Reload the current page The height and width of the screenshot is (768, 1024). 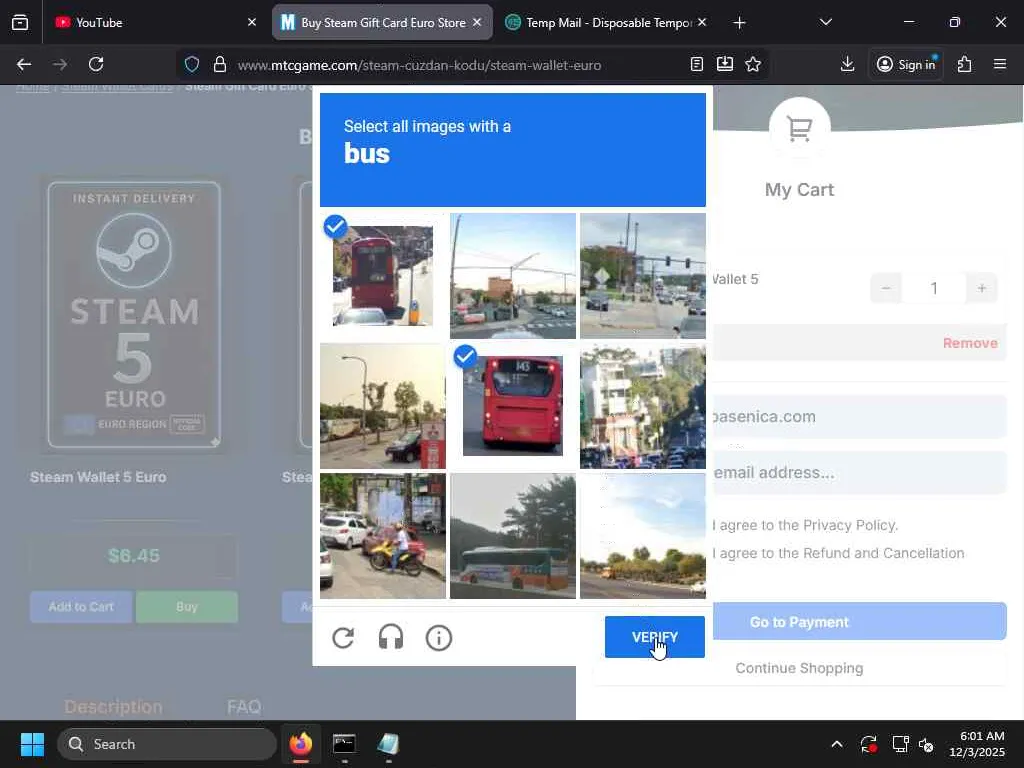(96, 64)
